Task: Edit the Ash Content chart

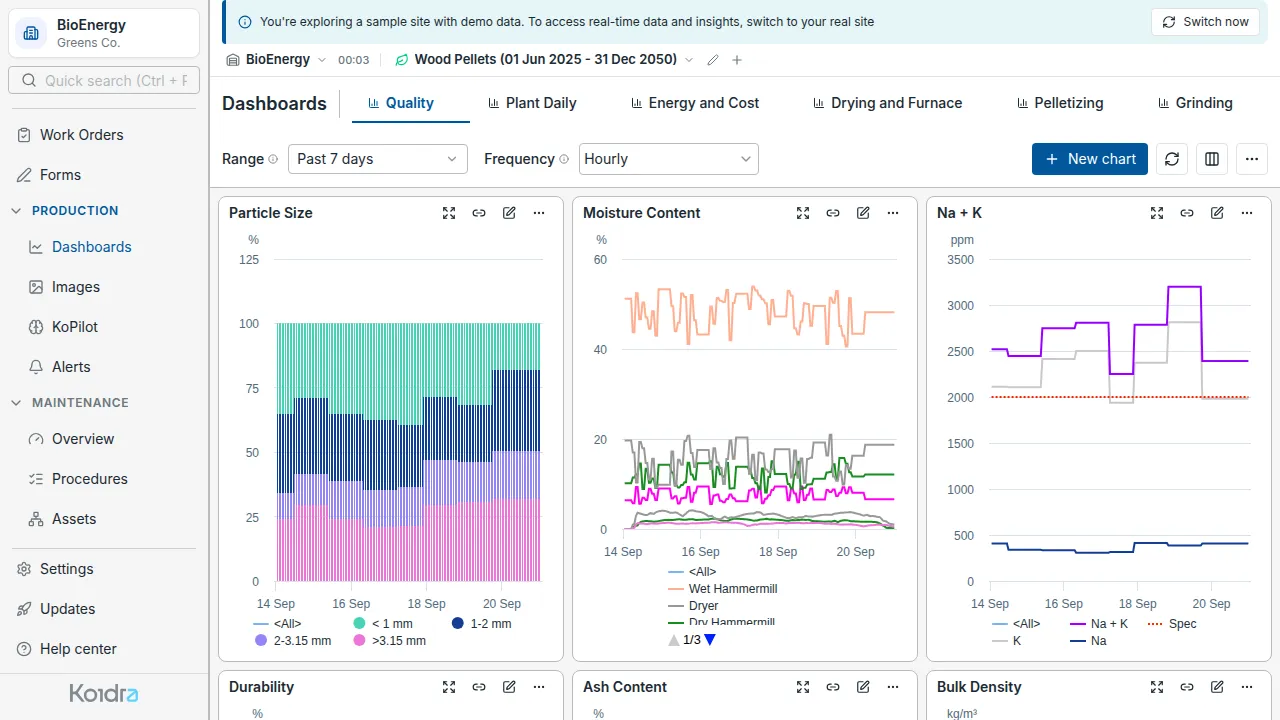Action: point(863,687)
